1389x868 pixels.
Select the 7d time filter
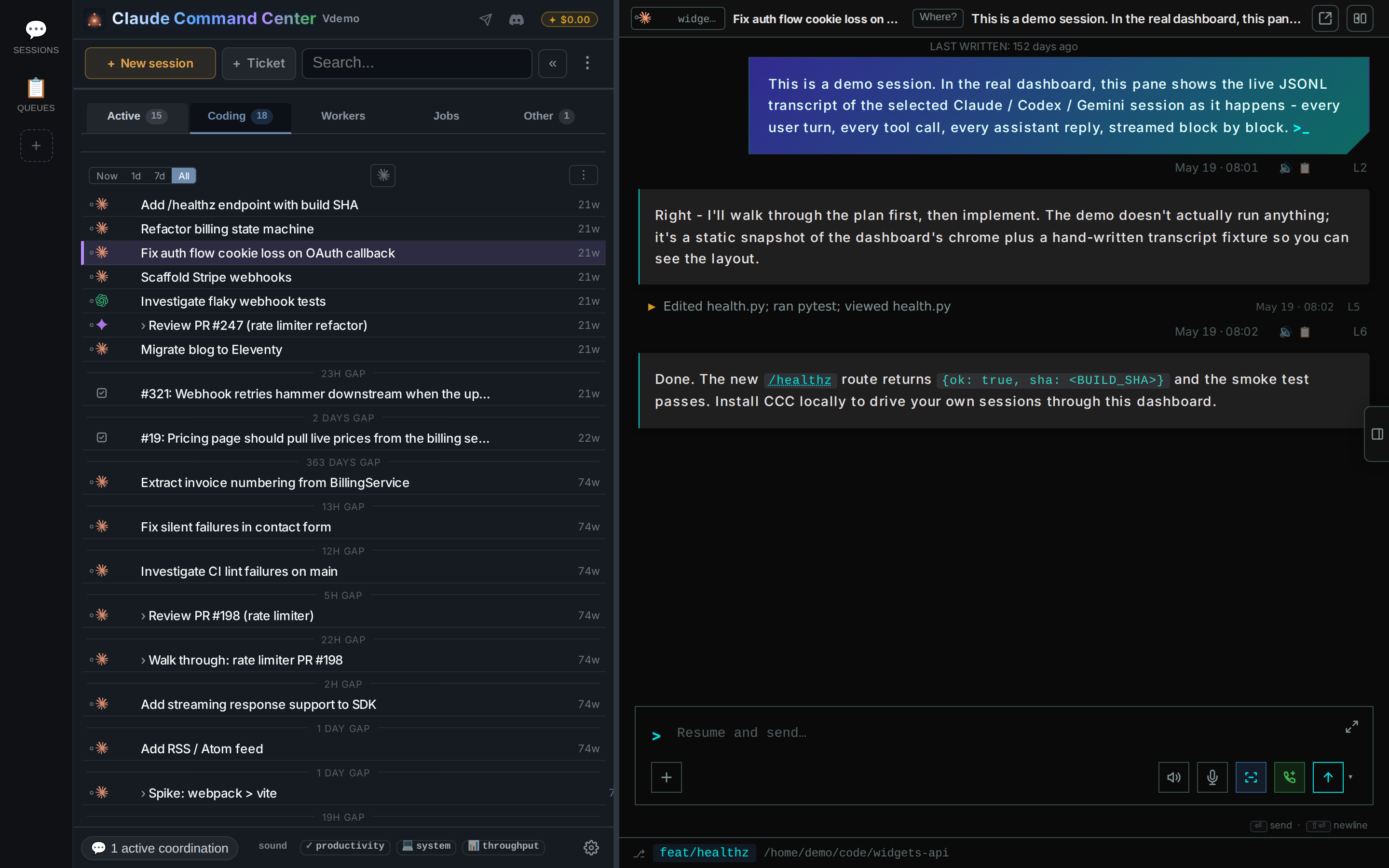click(x=160, y=176)
